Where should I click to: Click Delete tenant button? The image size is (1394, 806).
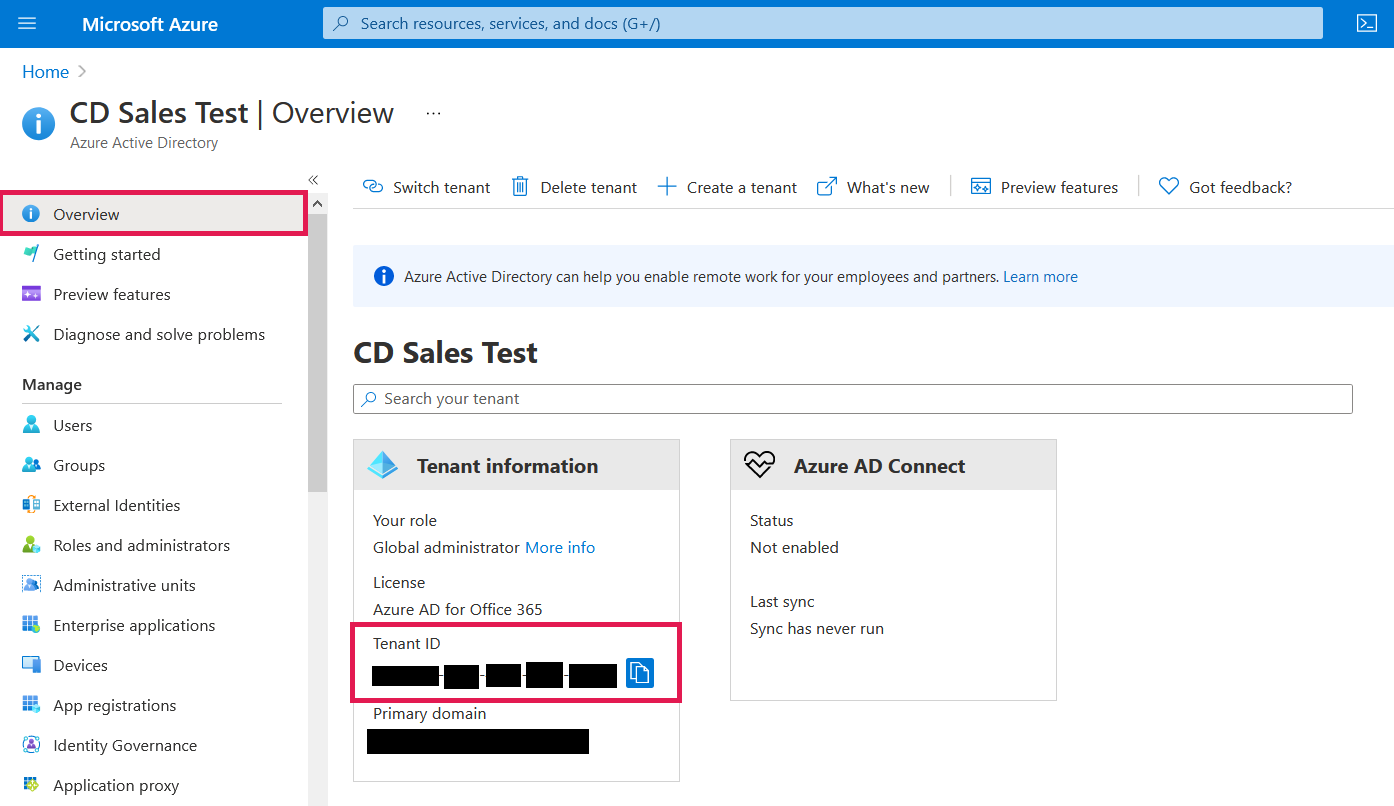click(574, 187)
